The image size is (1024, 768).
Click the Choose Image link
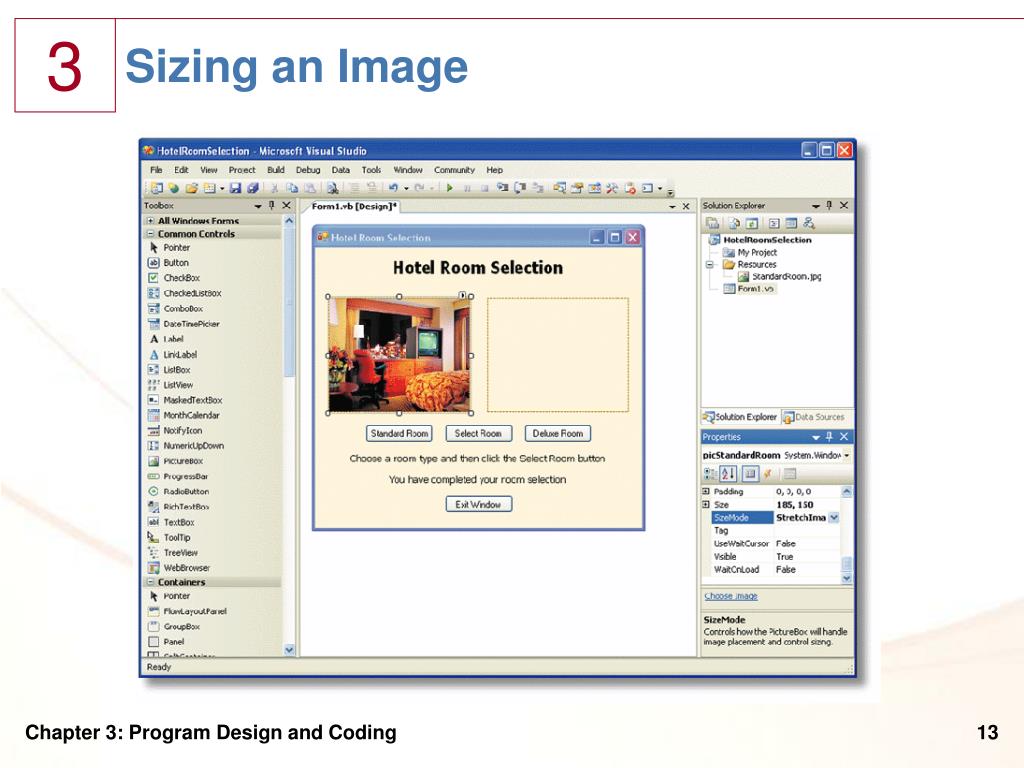coord(730,596)
